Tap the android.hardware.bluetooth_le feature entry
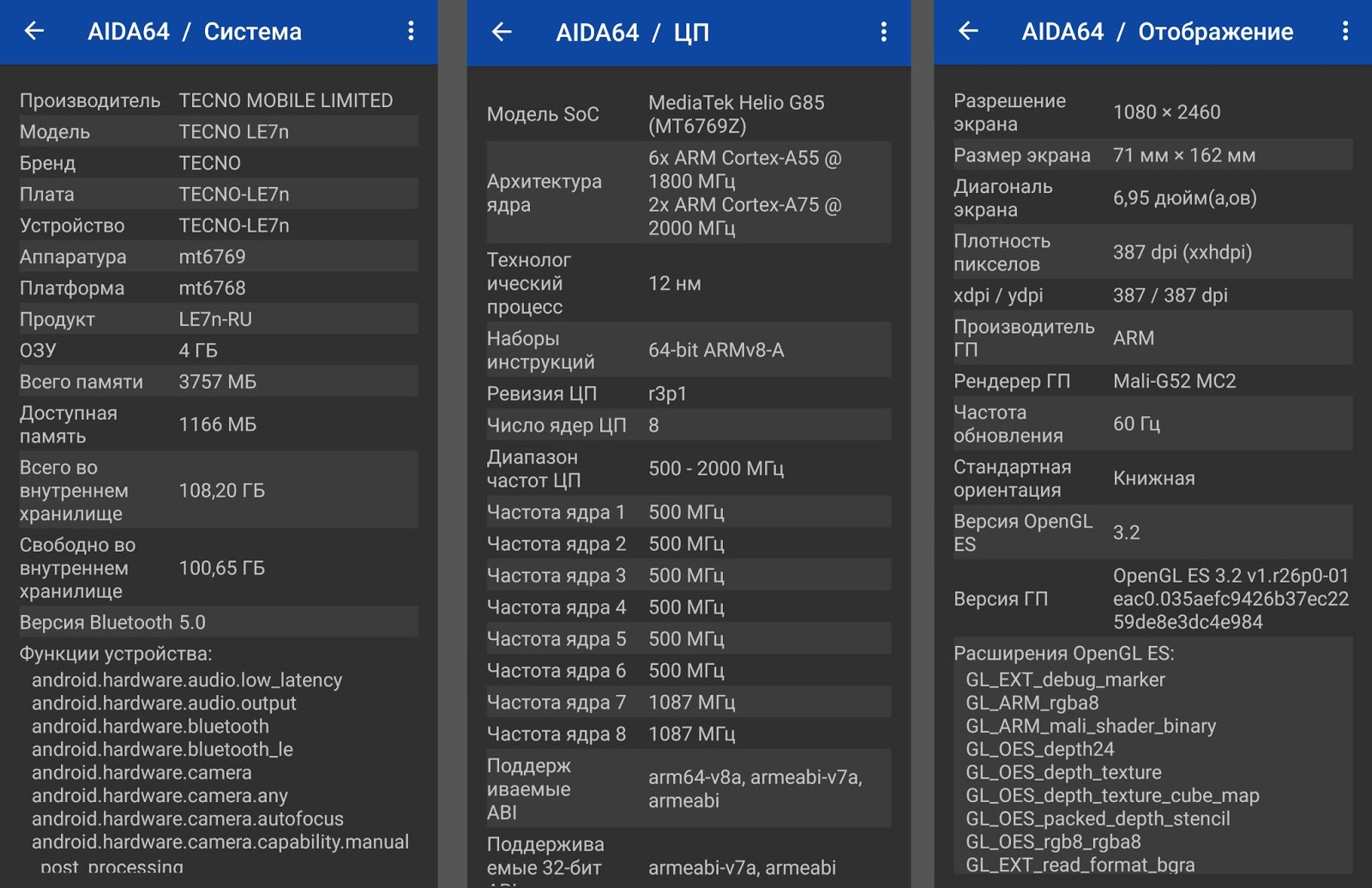Image resolution: width=1372 pixels, height=888 pixels. [162, 749]
